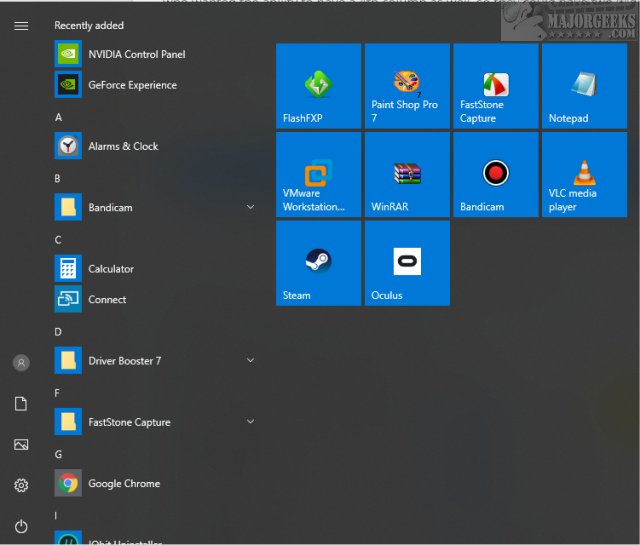Open Google Chrome from the app list

pyautogui.click(x=123, y=484)
